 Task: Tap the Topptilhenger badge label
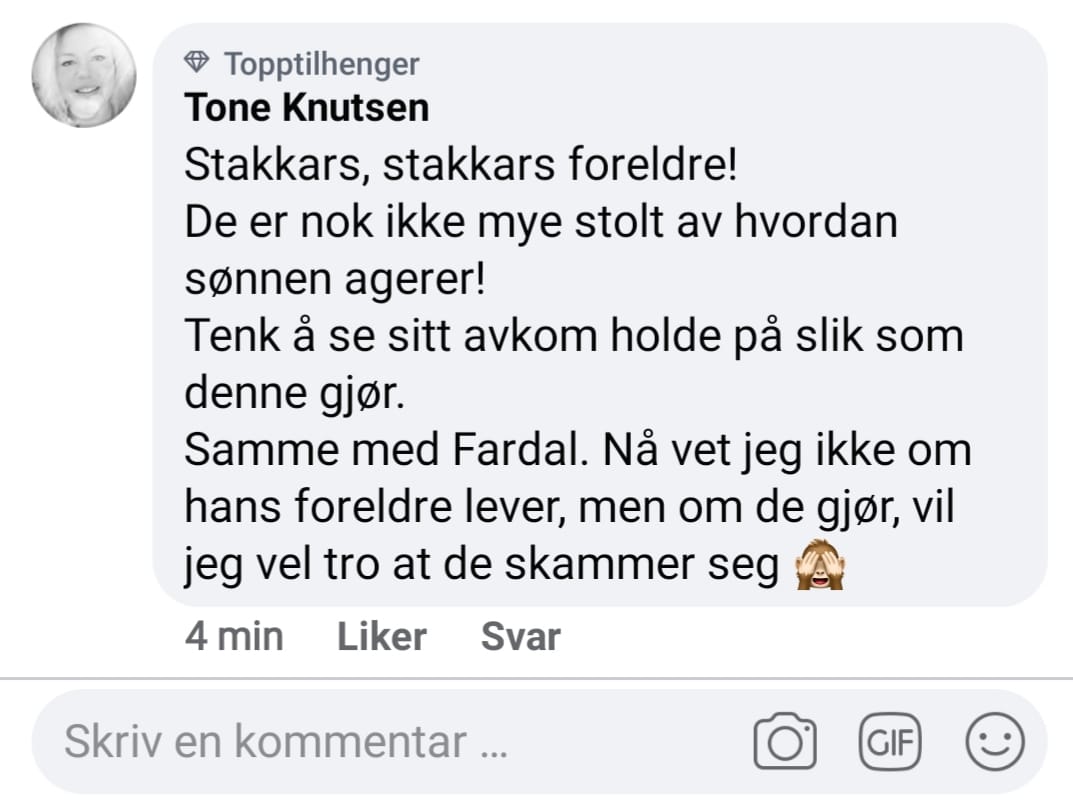tap(322, 64)
